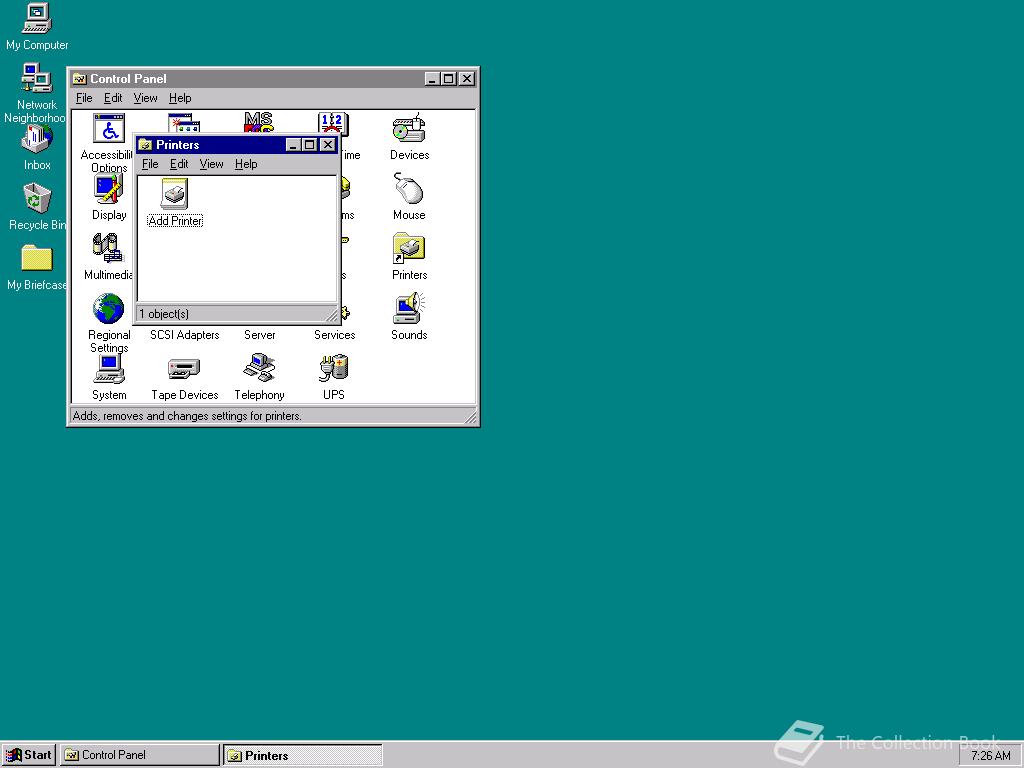This screenshot has height=768, width=1024.
Task: Close the Control Panel window
Action: (466, 79)
